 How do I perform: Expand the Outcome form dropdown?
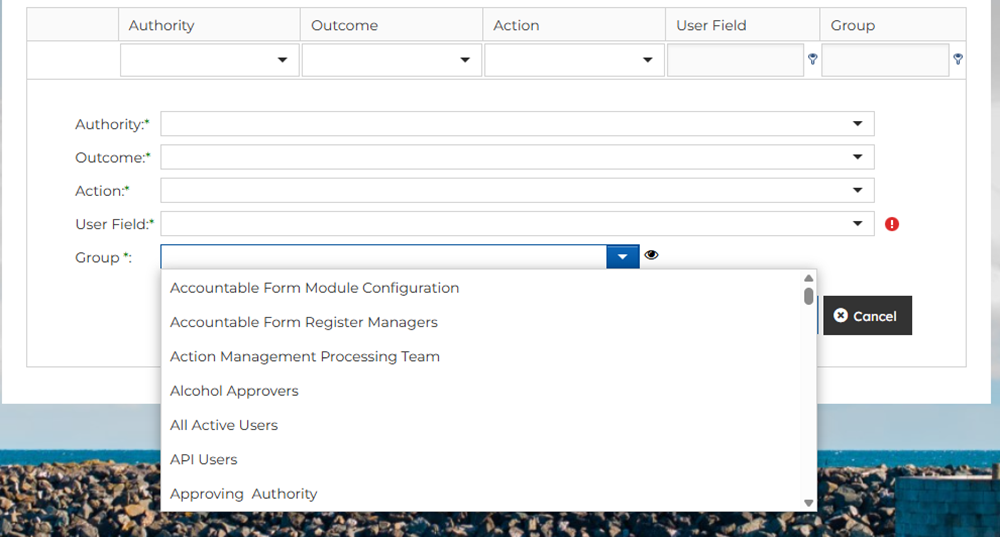click(x=857, y=157)
